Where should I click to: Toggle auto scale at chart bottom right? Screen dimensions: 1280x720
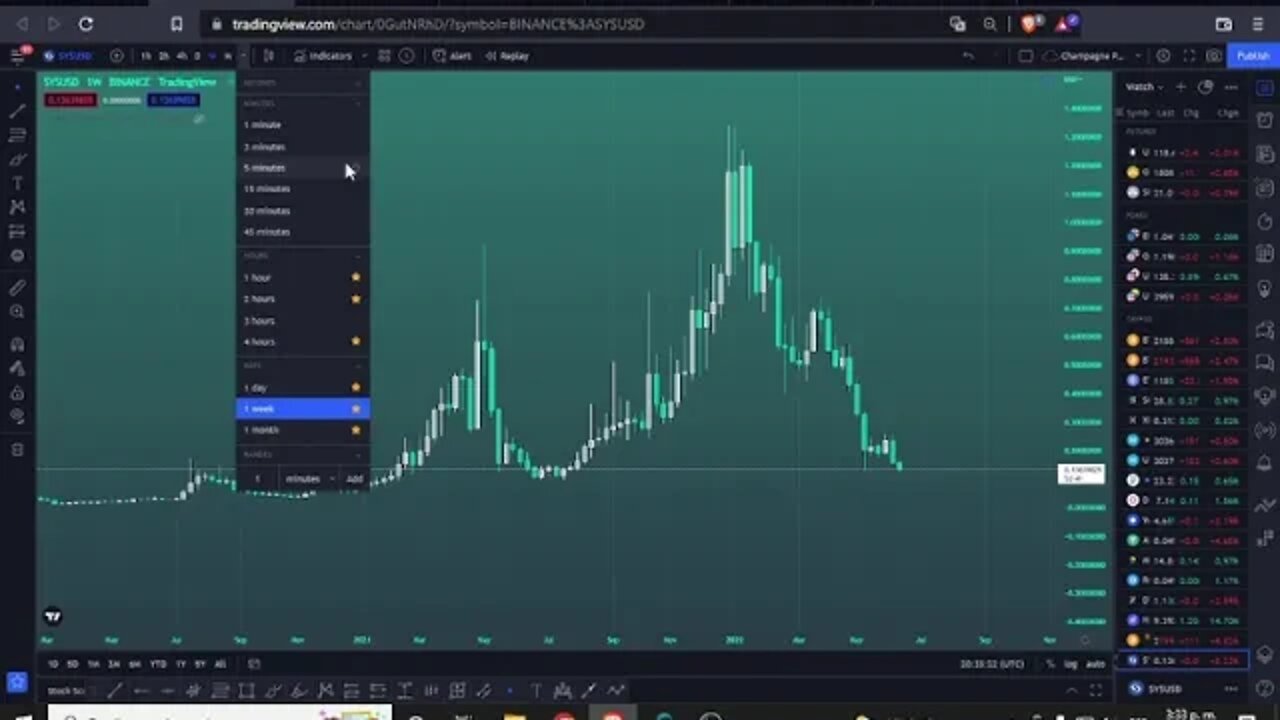coord(1095,664)
